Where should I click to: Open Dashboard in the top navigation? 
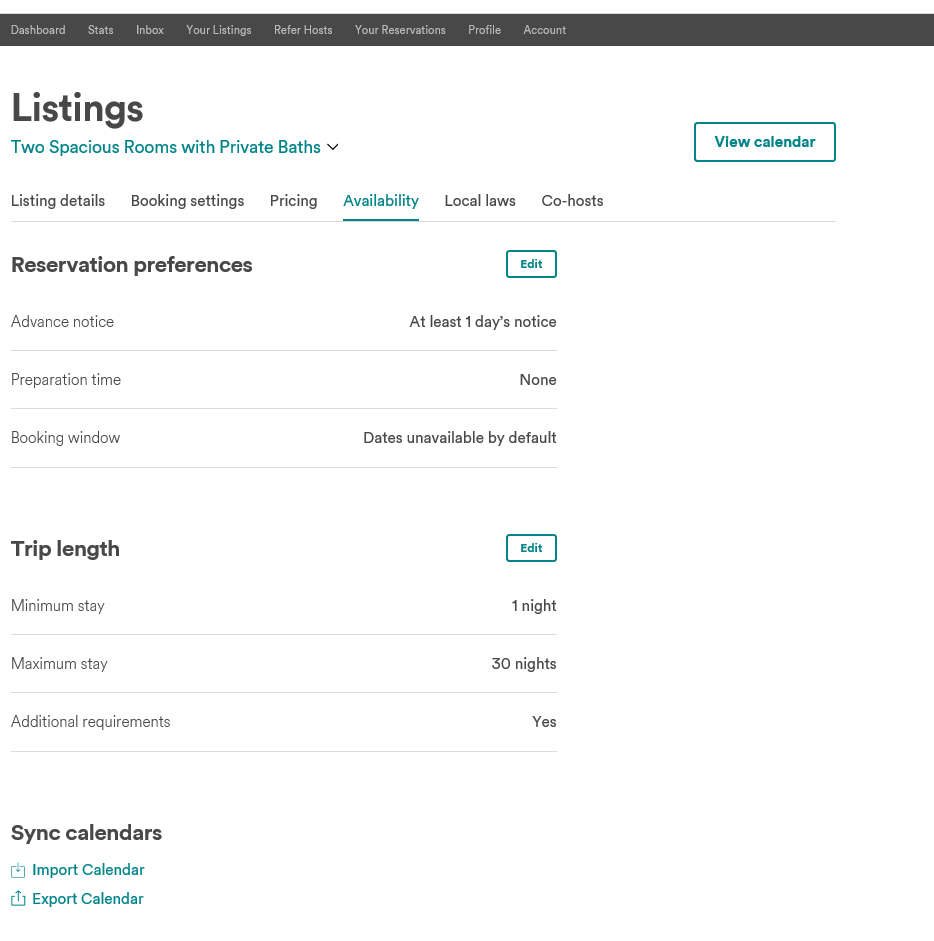pos(38,30)
